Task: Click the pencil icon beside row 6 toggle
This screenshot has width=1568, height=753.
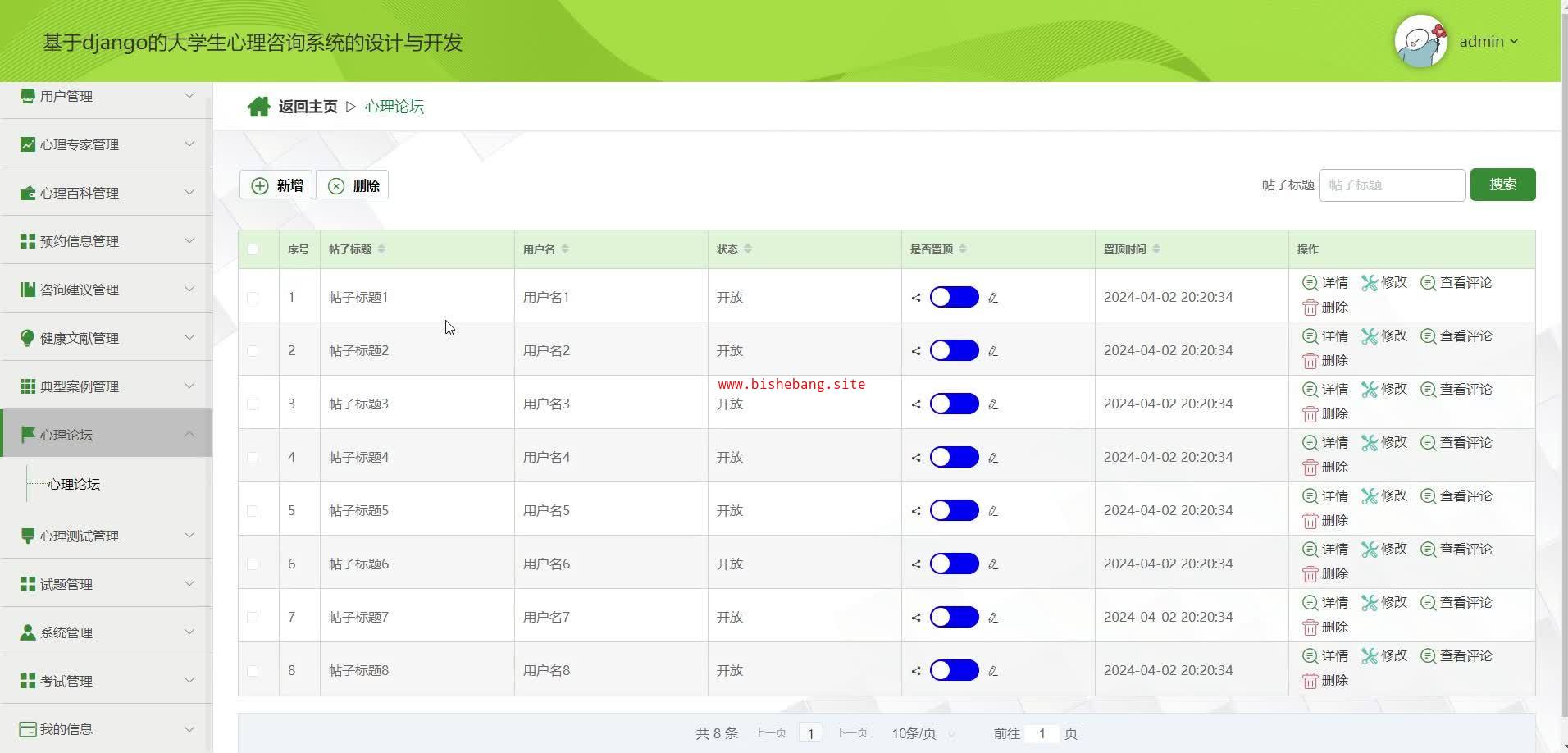Action: point(992,564)
